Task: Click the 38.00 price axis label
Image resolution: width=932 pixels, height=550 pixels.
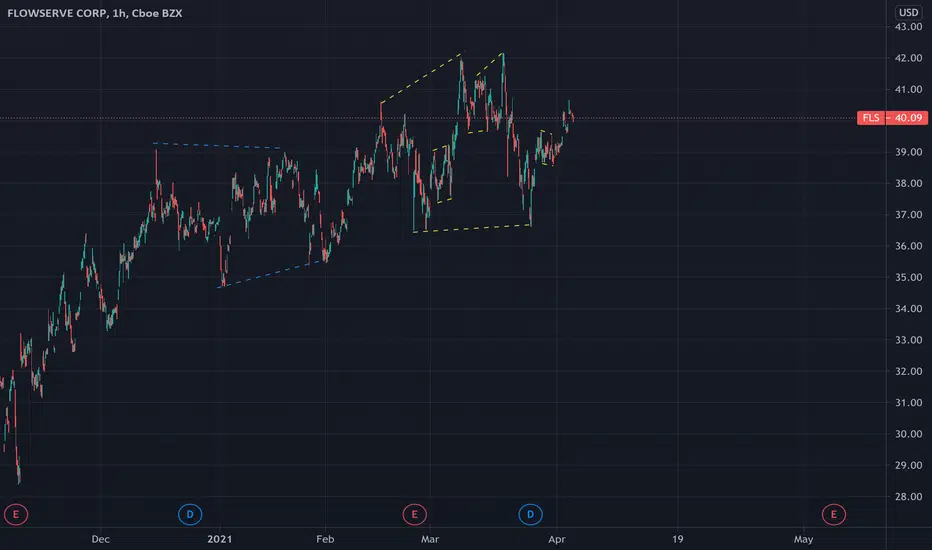Action: (908, 183)
